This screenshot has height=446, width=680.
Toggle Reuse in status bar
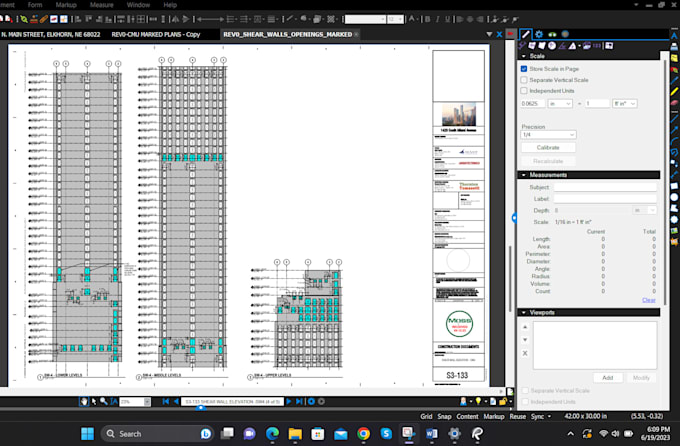click(x=517, y=416)
